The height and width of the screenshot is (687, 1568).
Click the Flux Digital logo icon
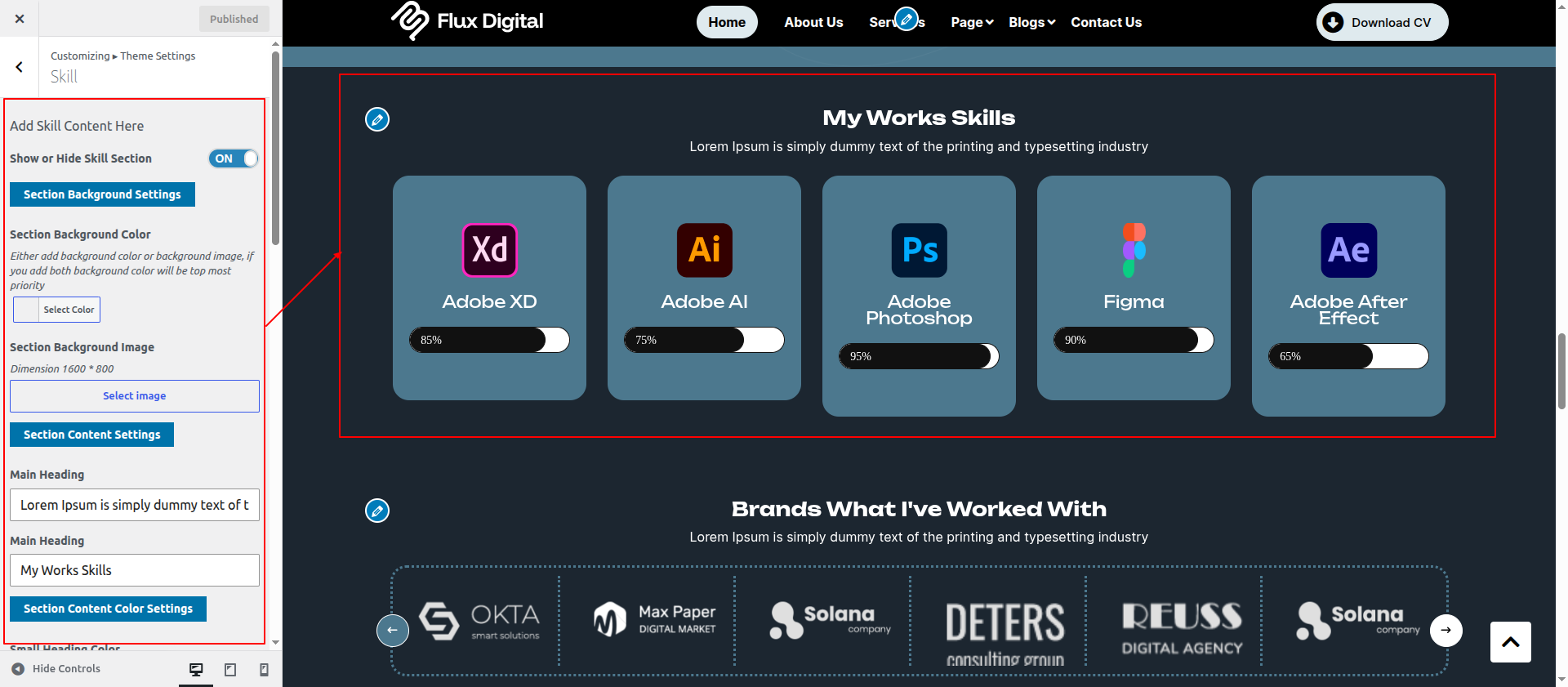(409, 20)
